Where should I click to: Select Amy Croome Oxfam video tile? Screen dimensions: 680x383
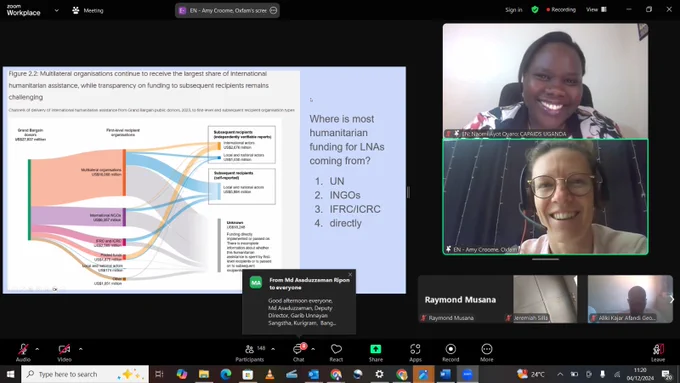tap(546, 196)
